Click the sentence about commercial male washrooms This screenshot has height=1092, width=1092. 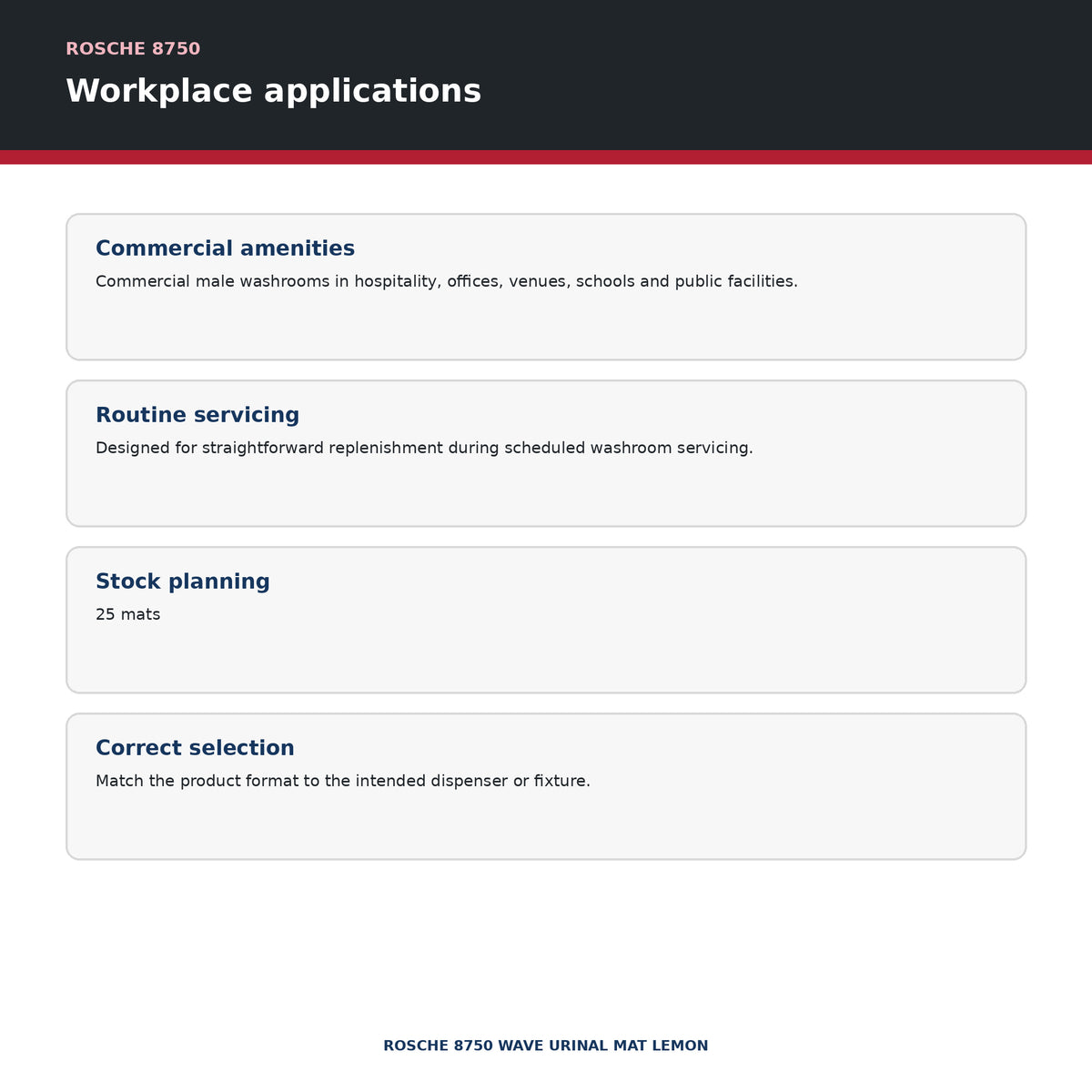(447, 281)
